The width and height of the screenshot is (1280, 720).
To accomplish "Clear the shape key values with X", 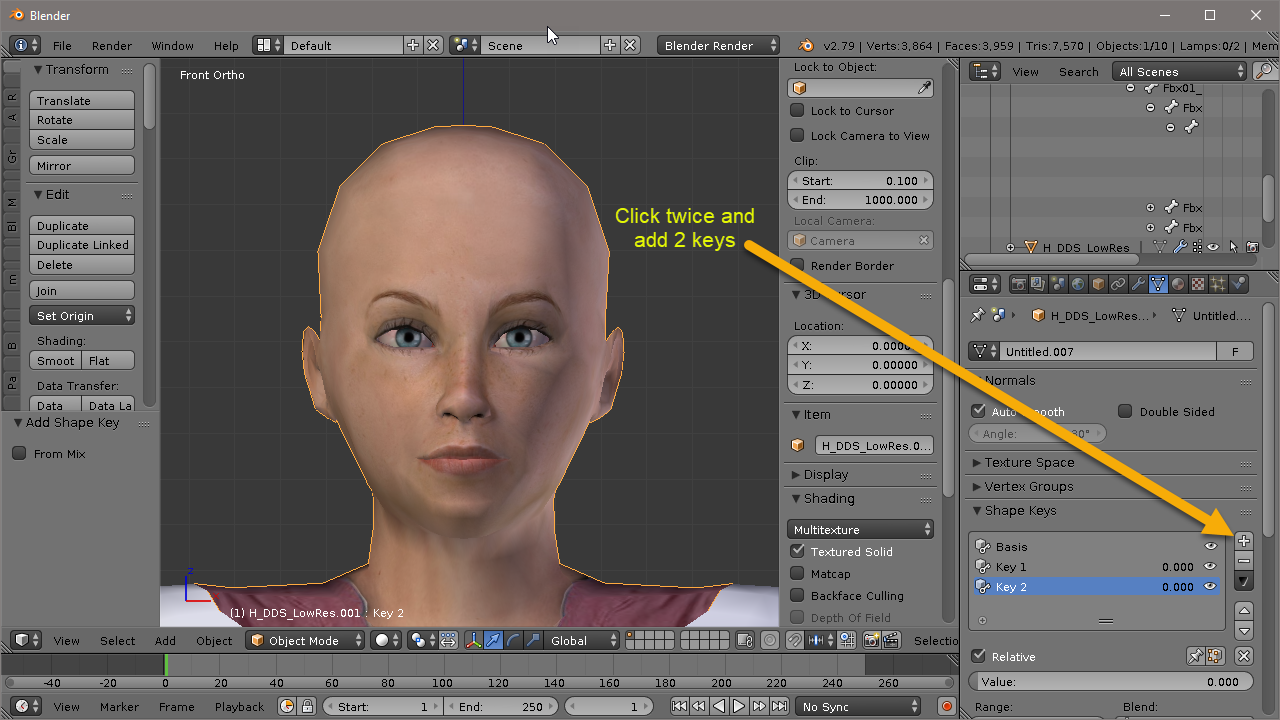I will 1243,656.
